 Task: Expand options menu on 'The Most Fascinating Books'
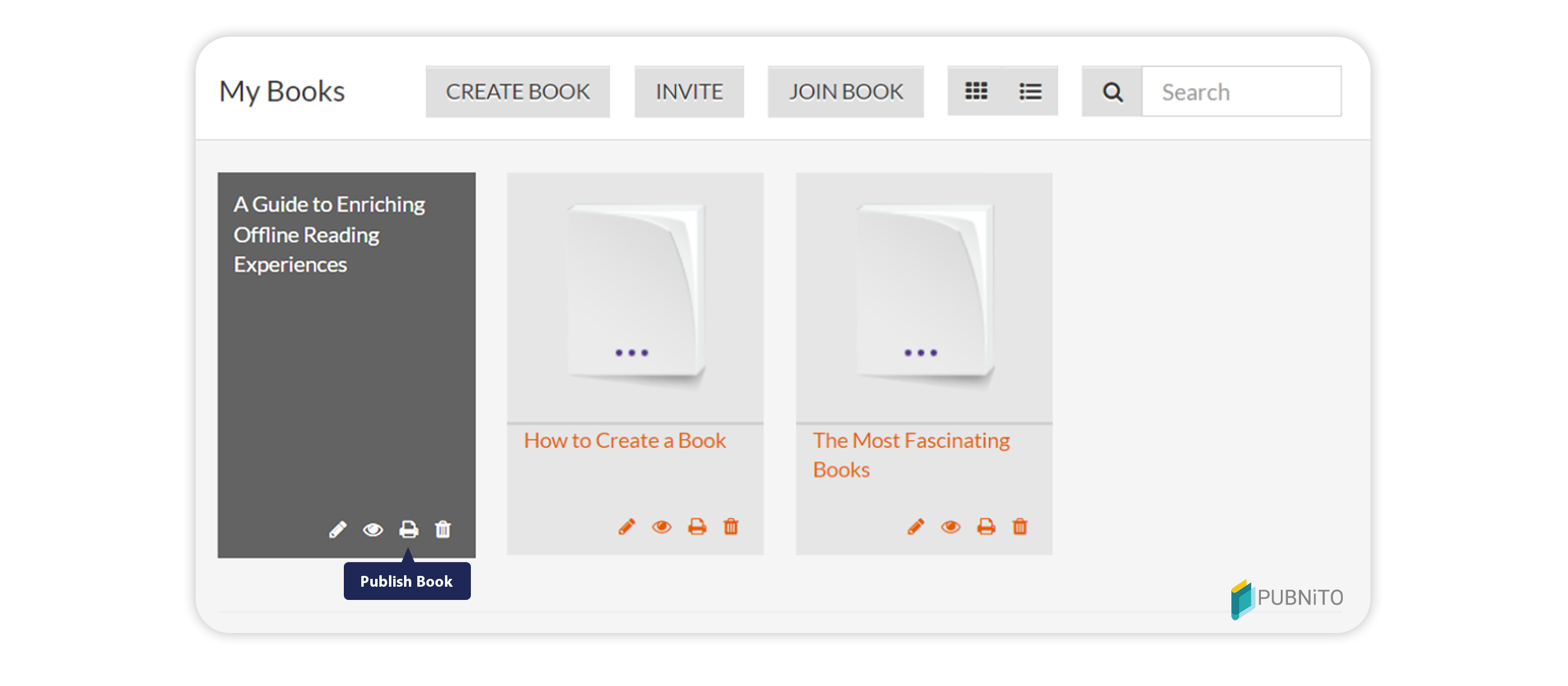[x=920, y=352]
